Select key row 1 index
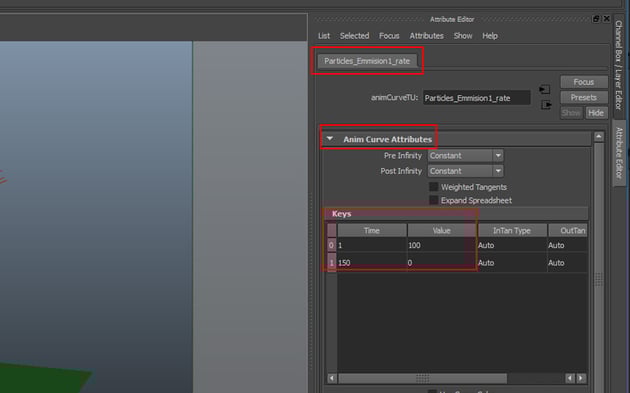 [x=331, y=263]
